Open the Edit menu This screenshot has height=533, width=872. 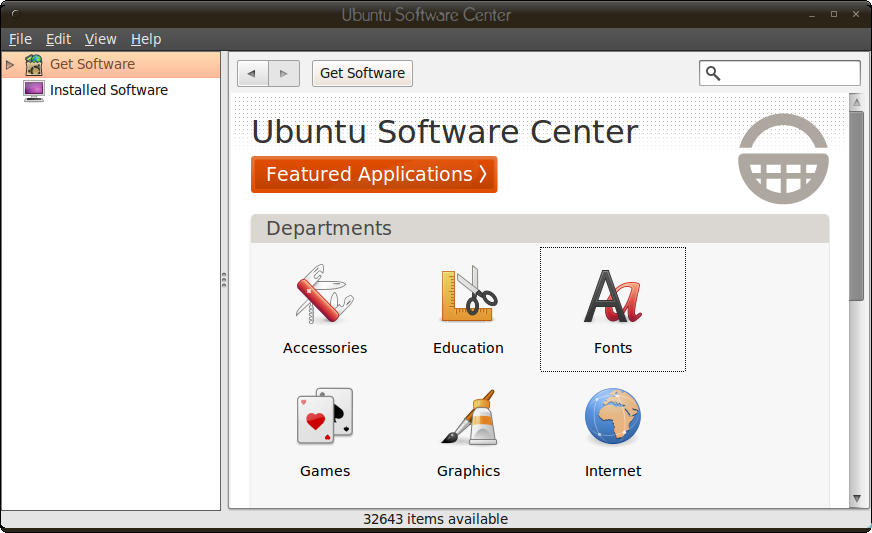[58, 39]
